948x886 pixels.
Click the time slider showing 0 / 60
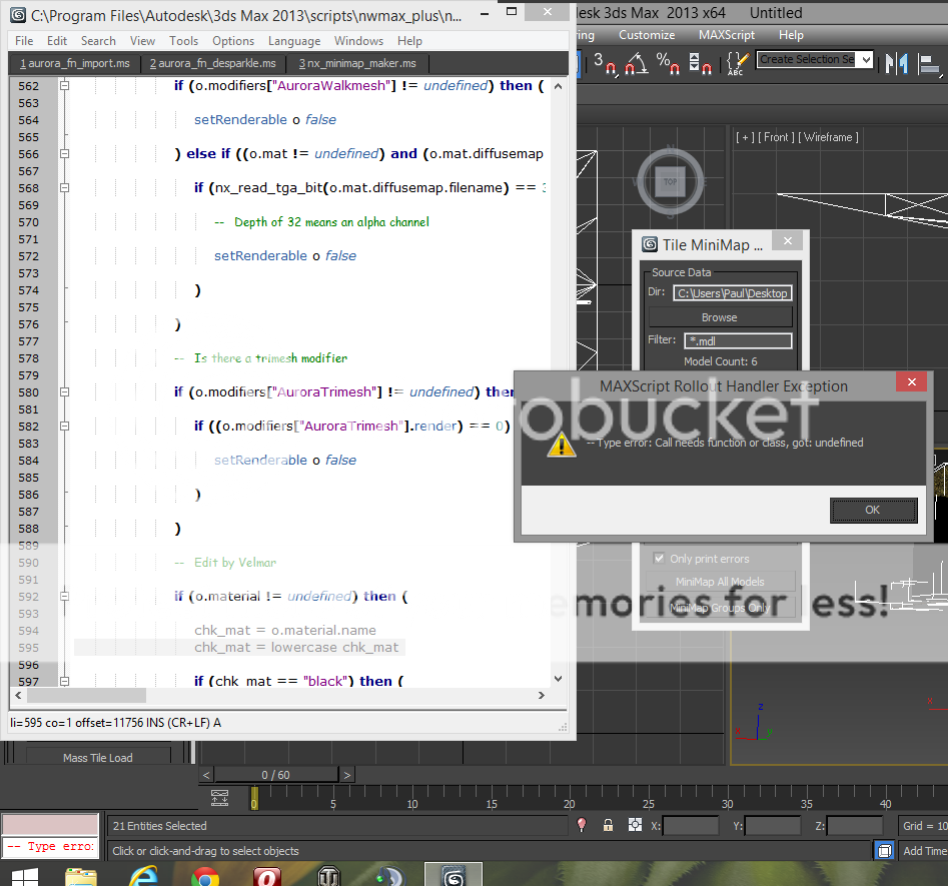click(276, 775)
